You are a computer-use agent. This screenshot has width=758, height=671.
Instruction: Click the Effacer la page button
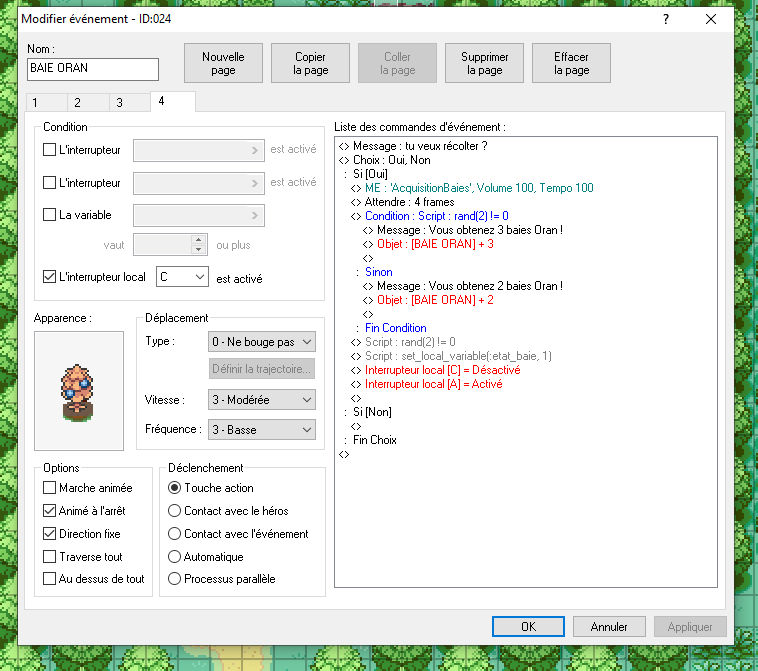571,63
